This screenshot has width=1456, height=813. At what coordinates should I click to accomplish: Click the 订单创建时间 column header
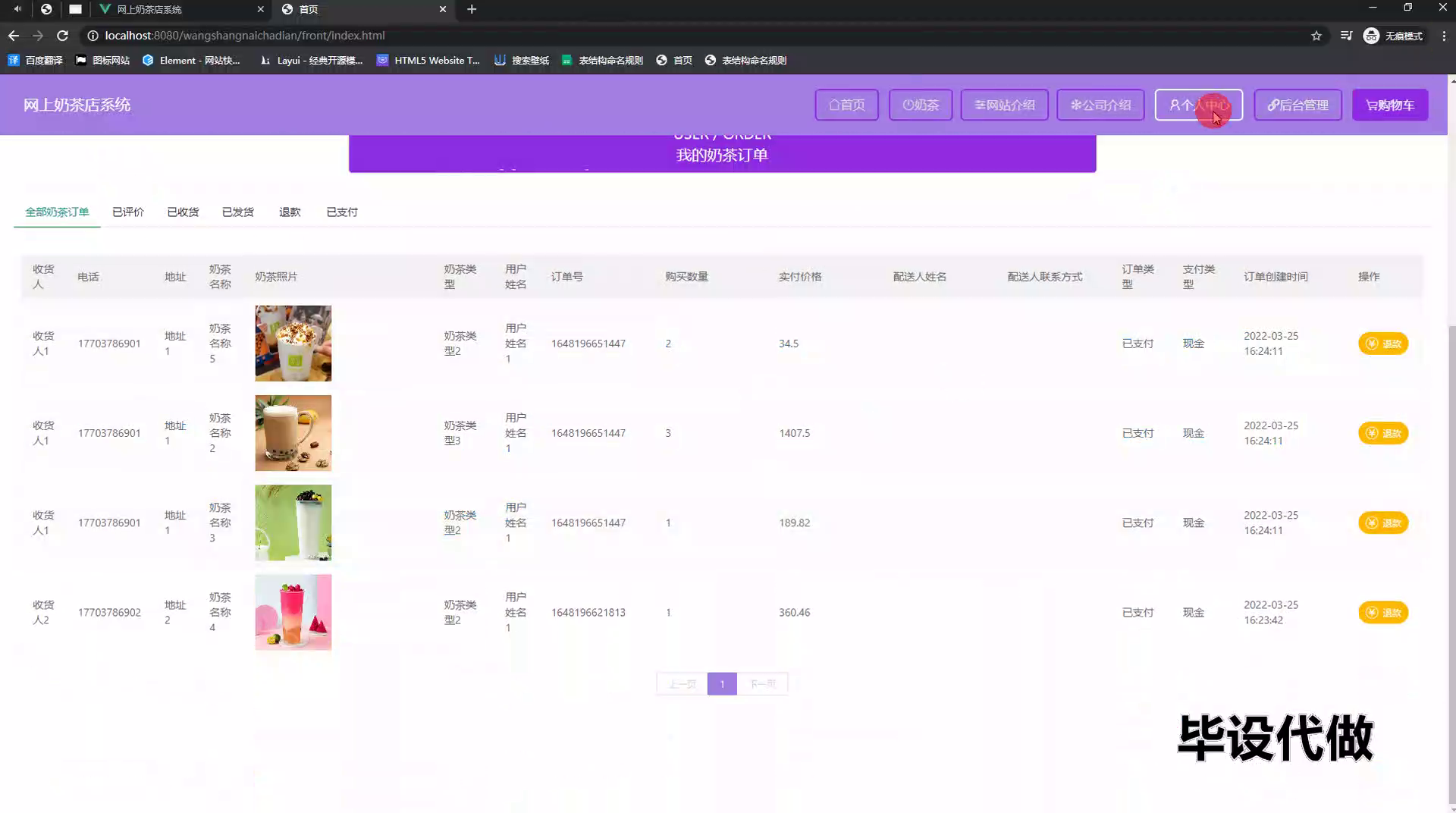point(1276,277)
